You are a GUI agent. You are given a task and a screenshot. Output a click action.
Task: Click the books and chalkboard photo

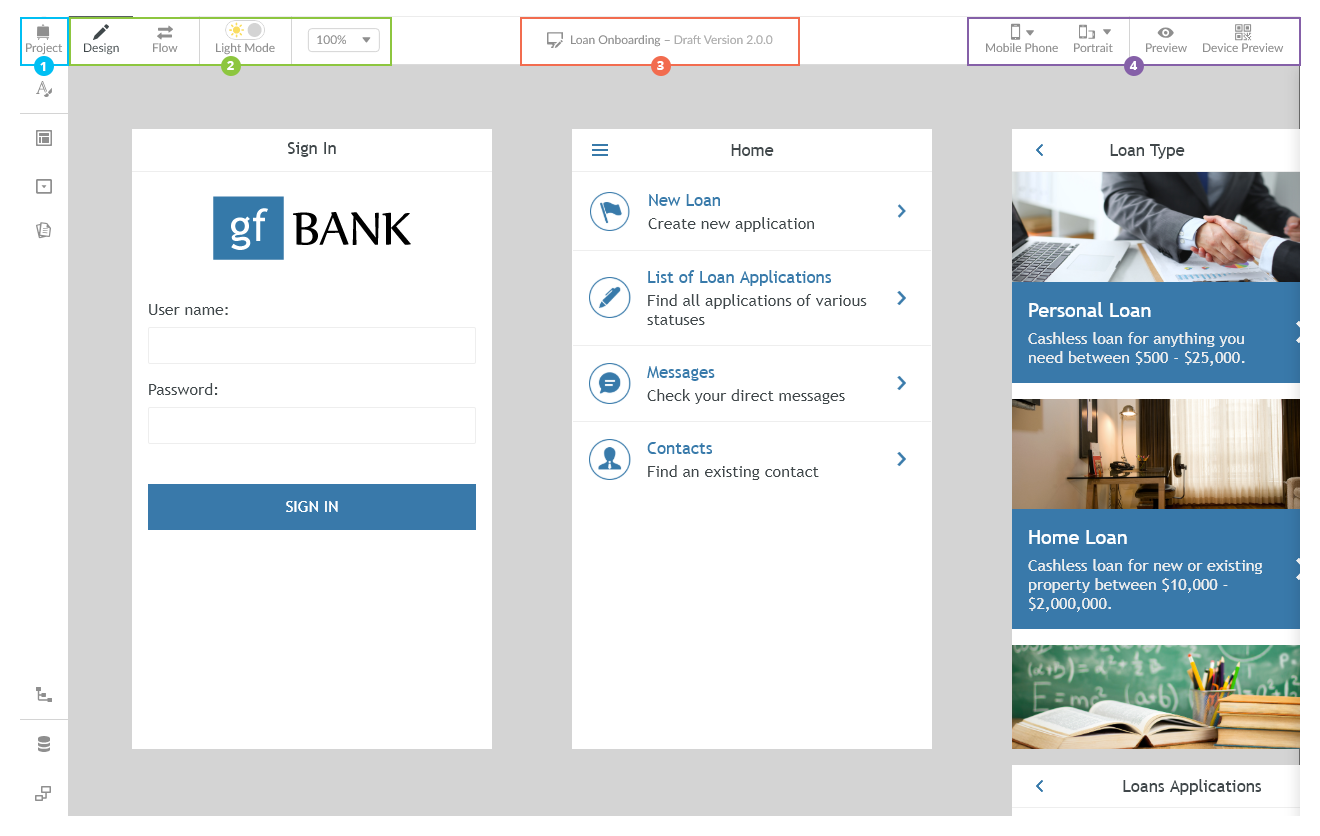click(1156, 697)
